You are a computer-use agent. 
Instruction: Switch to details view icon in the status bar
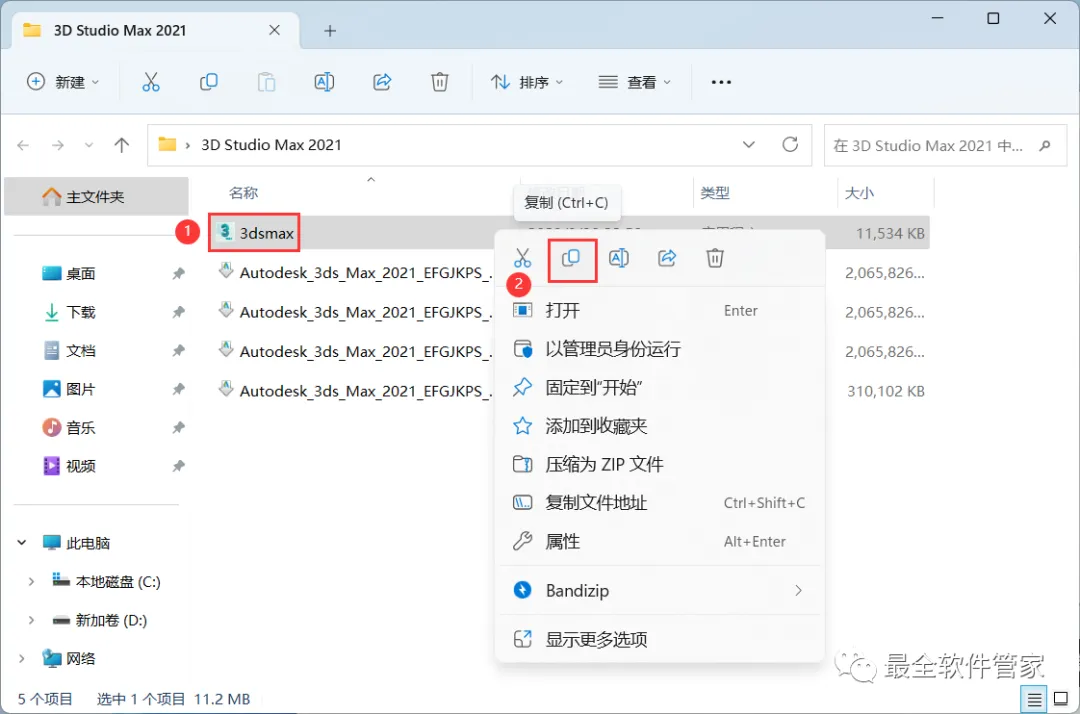point(1033,700)
